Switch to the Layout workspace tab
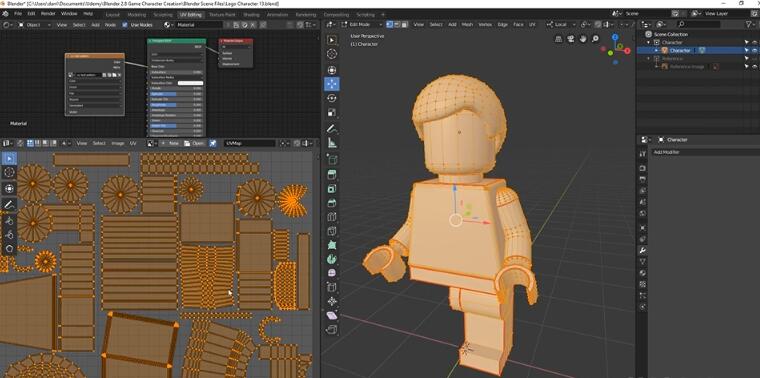Screen dimensions: 760x378 (112, 15)
